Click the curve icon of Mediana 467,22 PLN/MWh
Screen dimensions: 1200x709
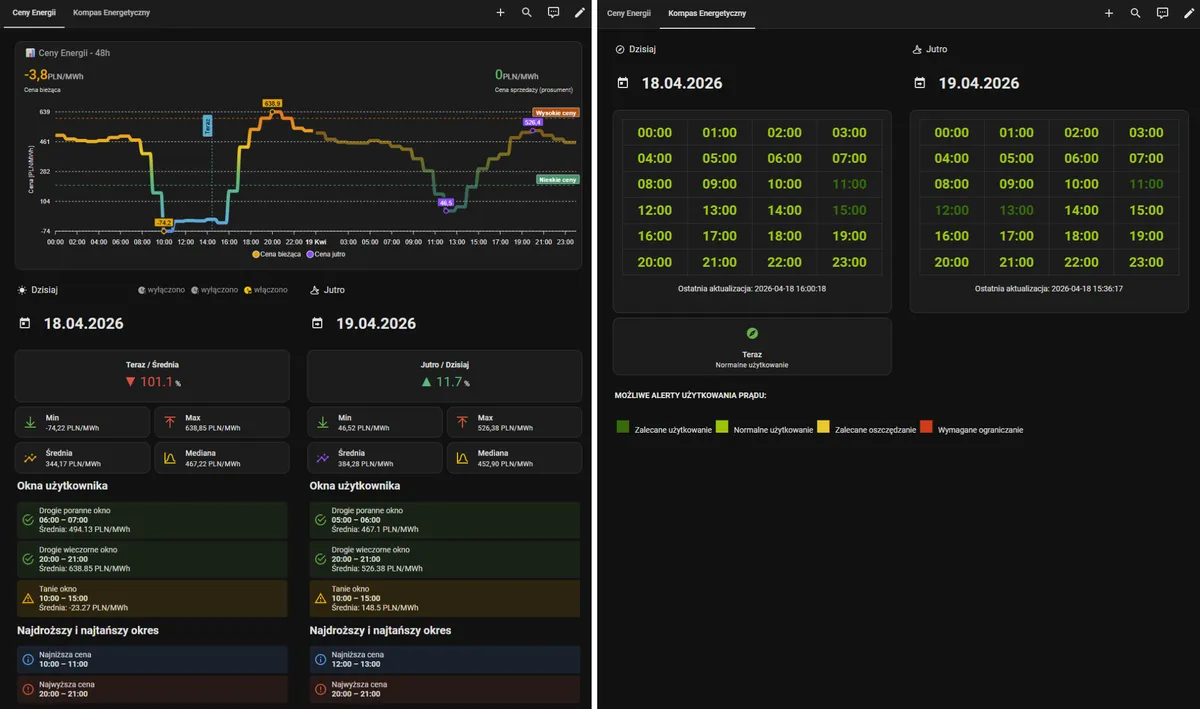coord(170,458)
